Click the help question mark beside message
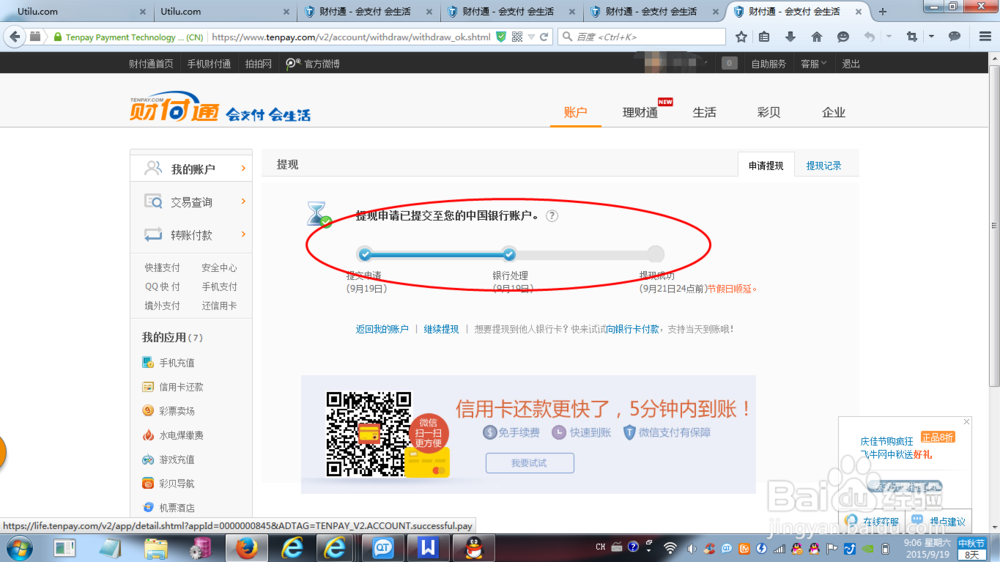The height and width of the screenshot is (562, 1000). click(552, 216)
